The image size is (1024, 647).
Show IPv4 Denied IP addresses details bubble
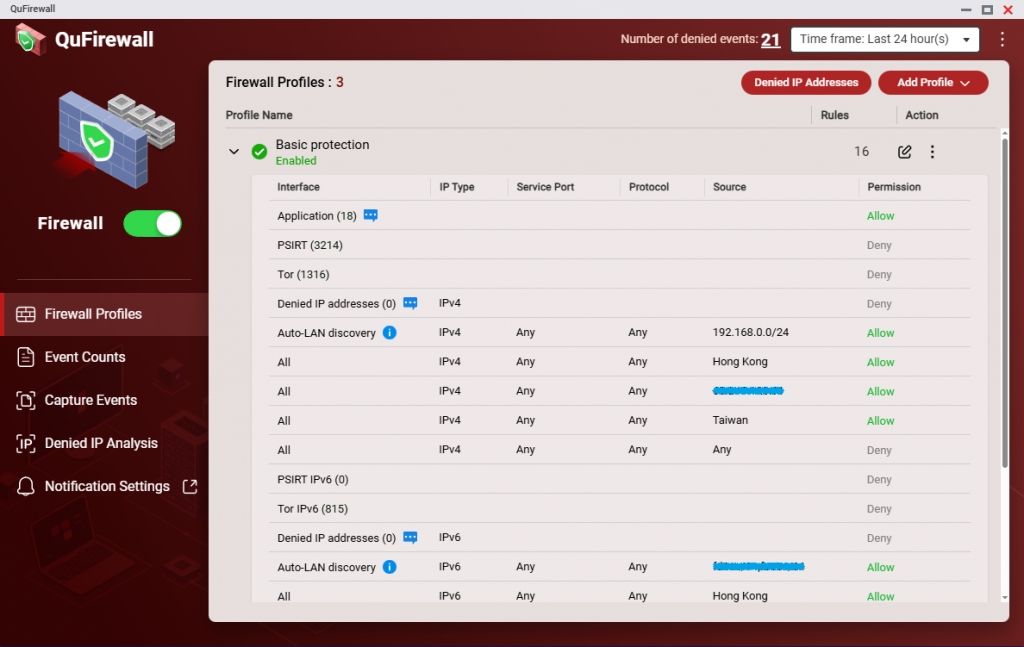[x=410, y=303]
